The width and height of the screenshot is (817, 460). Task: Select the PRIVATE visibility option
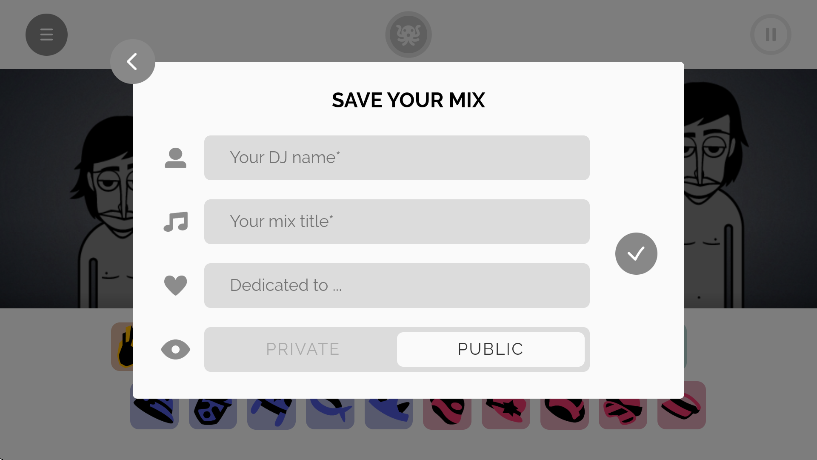point(302,349)
